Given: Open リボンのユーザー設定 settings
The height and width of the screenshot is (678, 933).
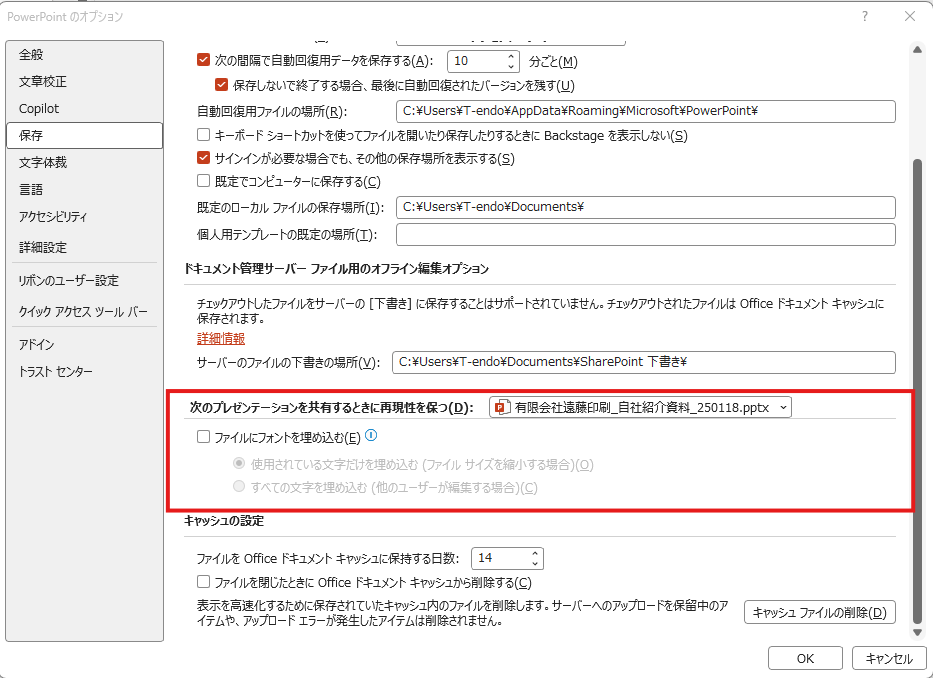Looking at the screenshot, I should click(x=68, y=280).
